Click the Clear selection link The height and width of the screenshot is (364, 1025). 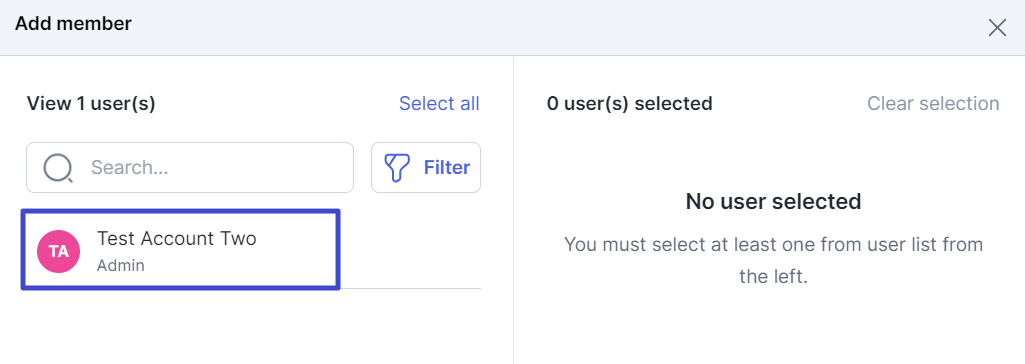point(933,104)
